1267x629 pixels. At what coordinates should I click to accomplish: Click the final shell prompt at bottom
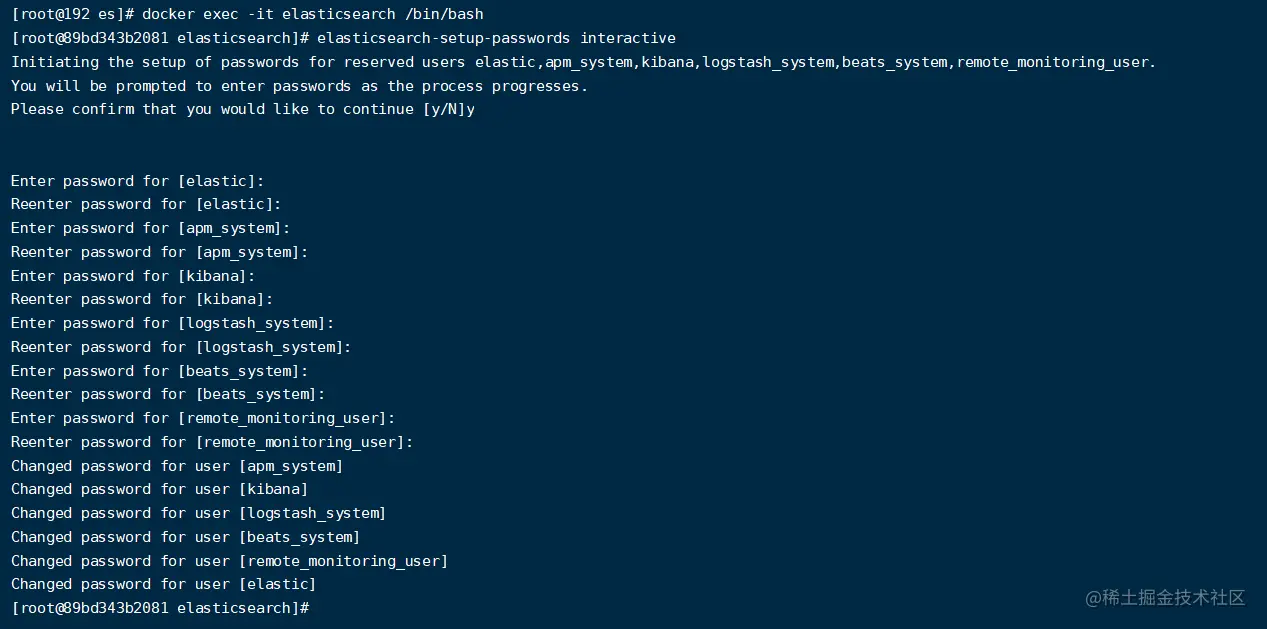click(x=160, y=608)
